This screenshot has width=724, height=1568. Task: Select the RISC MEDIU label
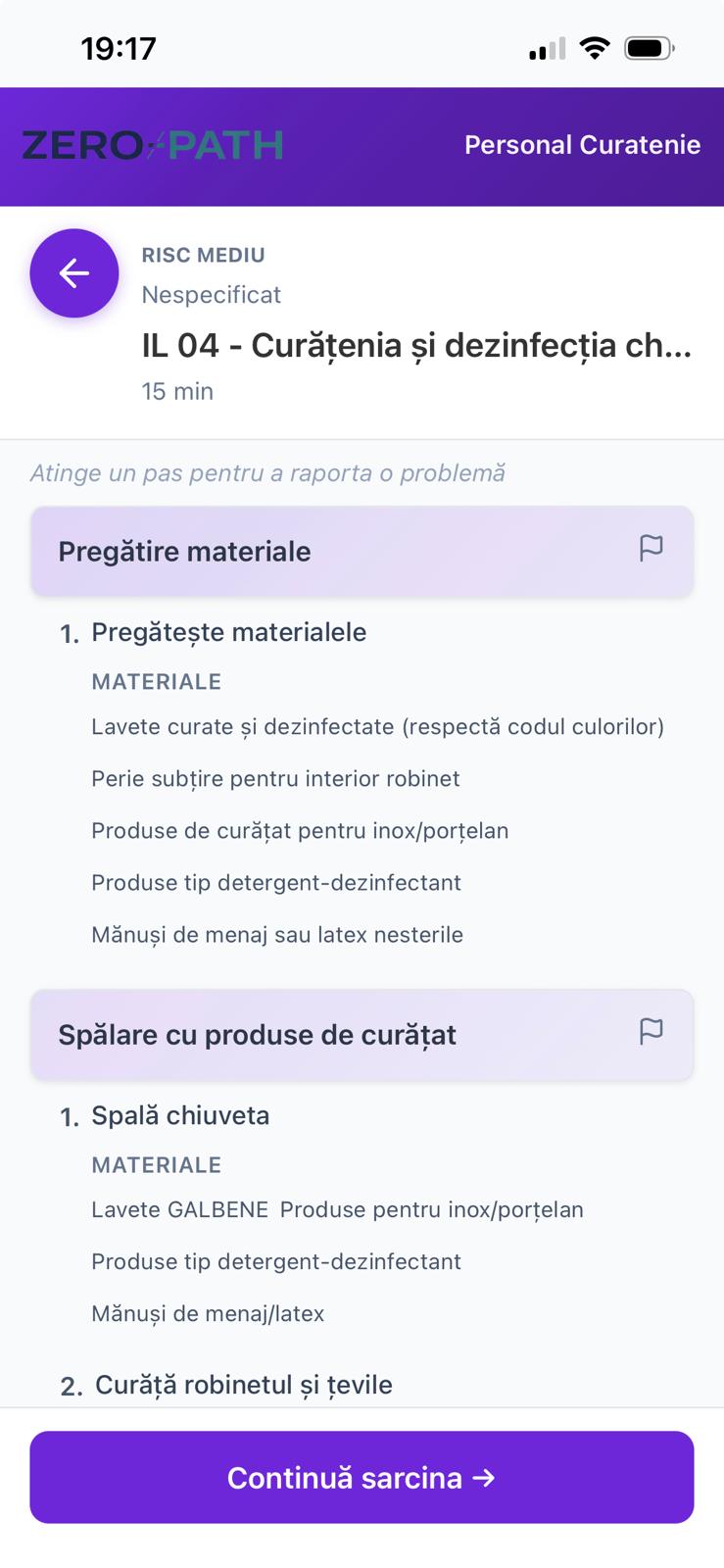click(203, 255)
